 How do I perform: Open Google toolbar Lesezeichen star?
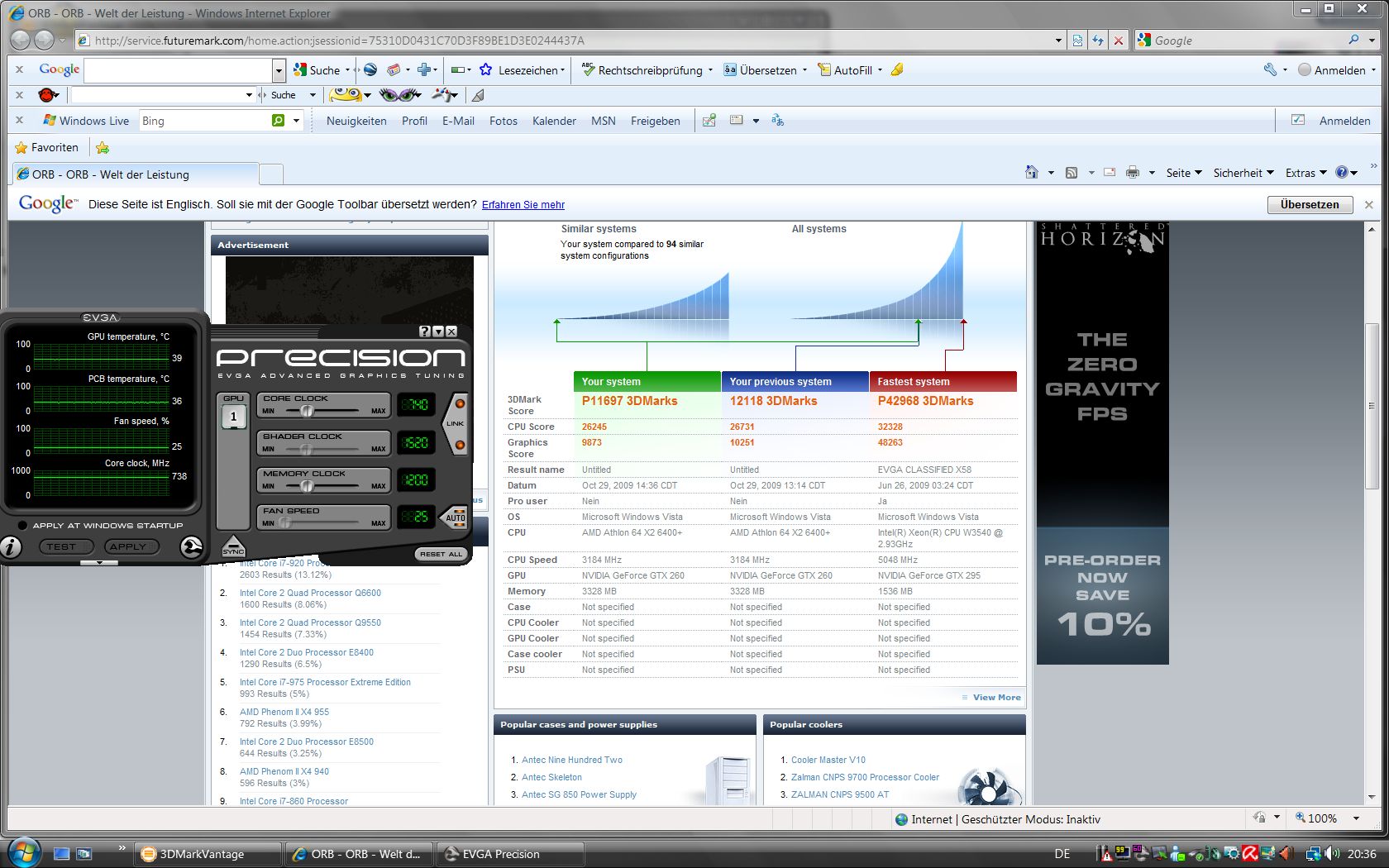coord(486,70)
